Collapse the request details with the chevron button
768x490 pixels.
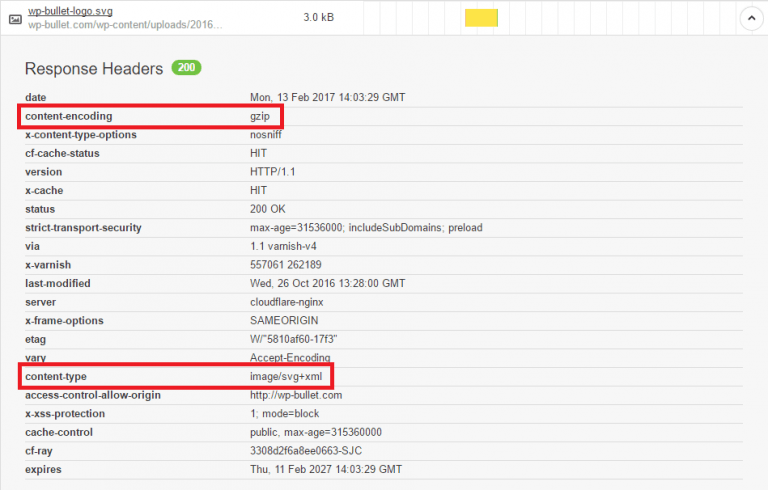(751, 19)
